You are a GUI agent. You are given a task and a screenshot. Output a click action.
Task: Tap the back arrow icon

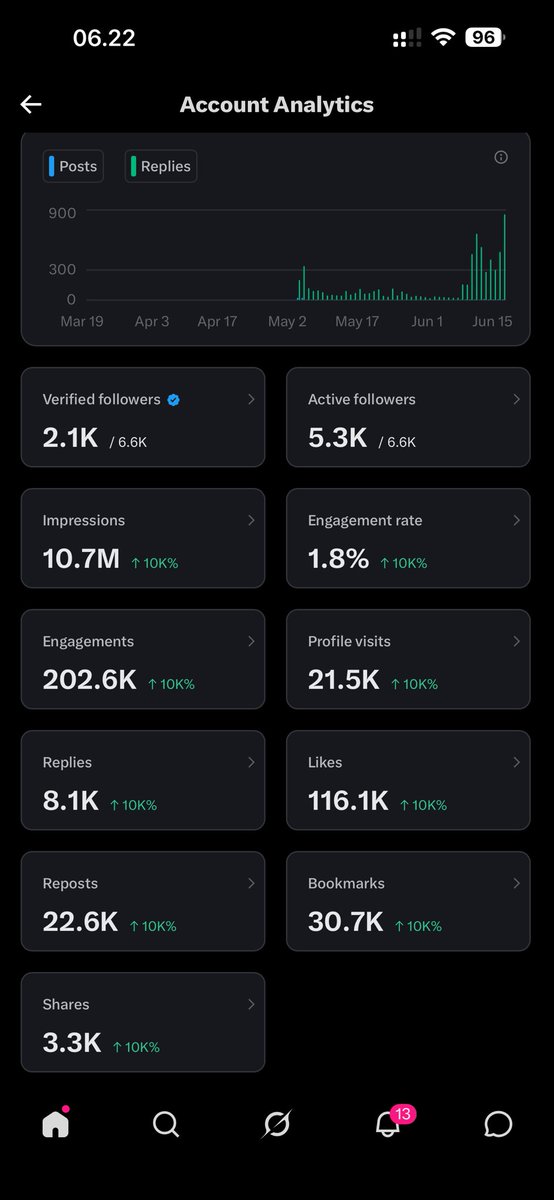click(31, 104)
